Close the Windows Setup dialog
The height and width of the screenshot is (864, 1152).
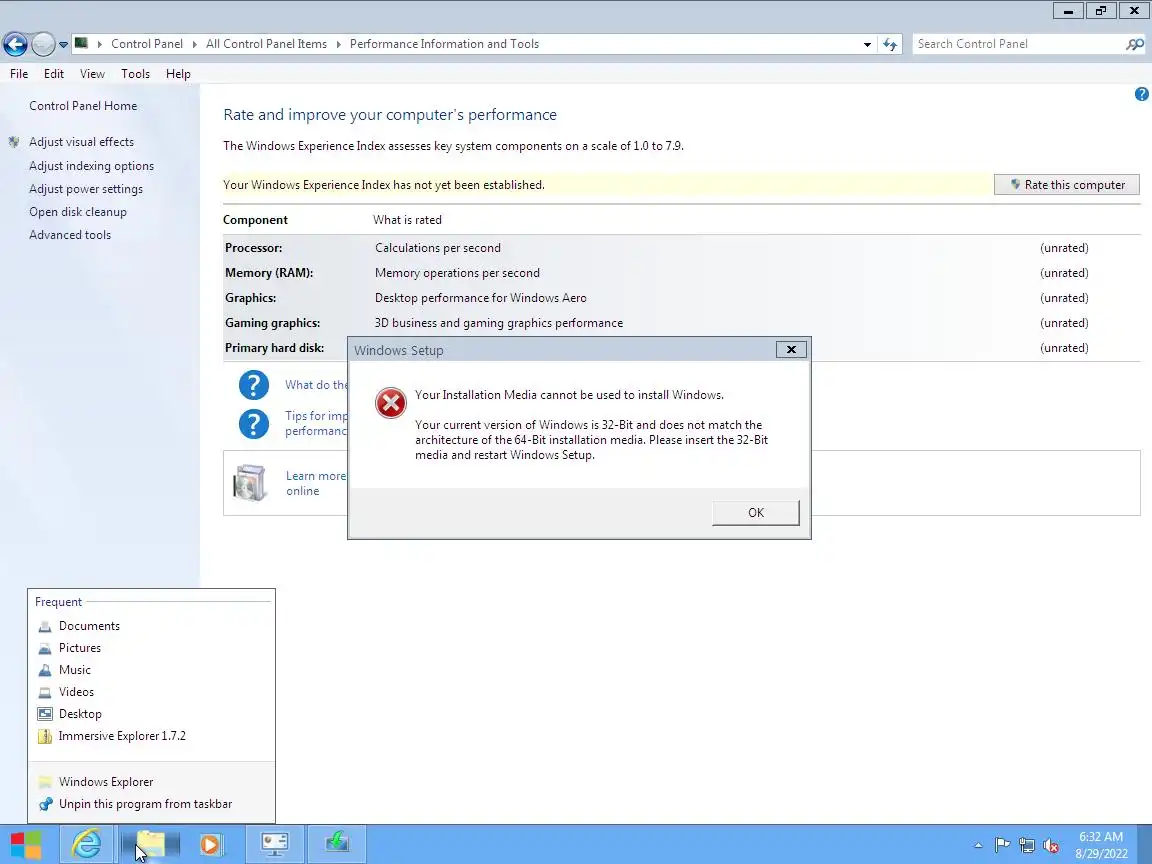pyautogui.click(x=791, y=350)
